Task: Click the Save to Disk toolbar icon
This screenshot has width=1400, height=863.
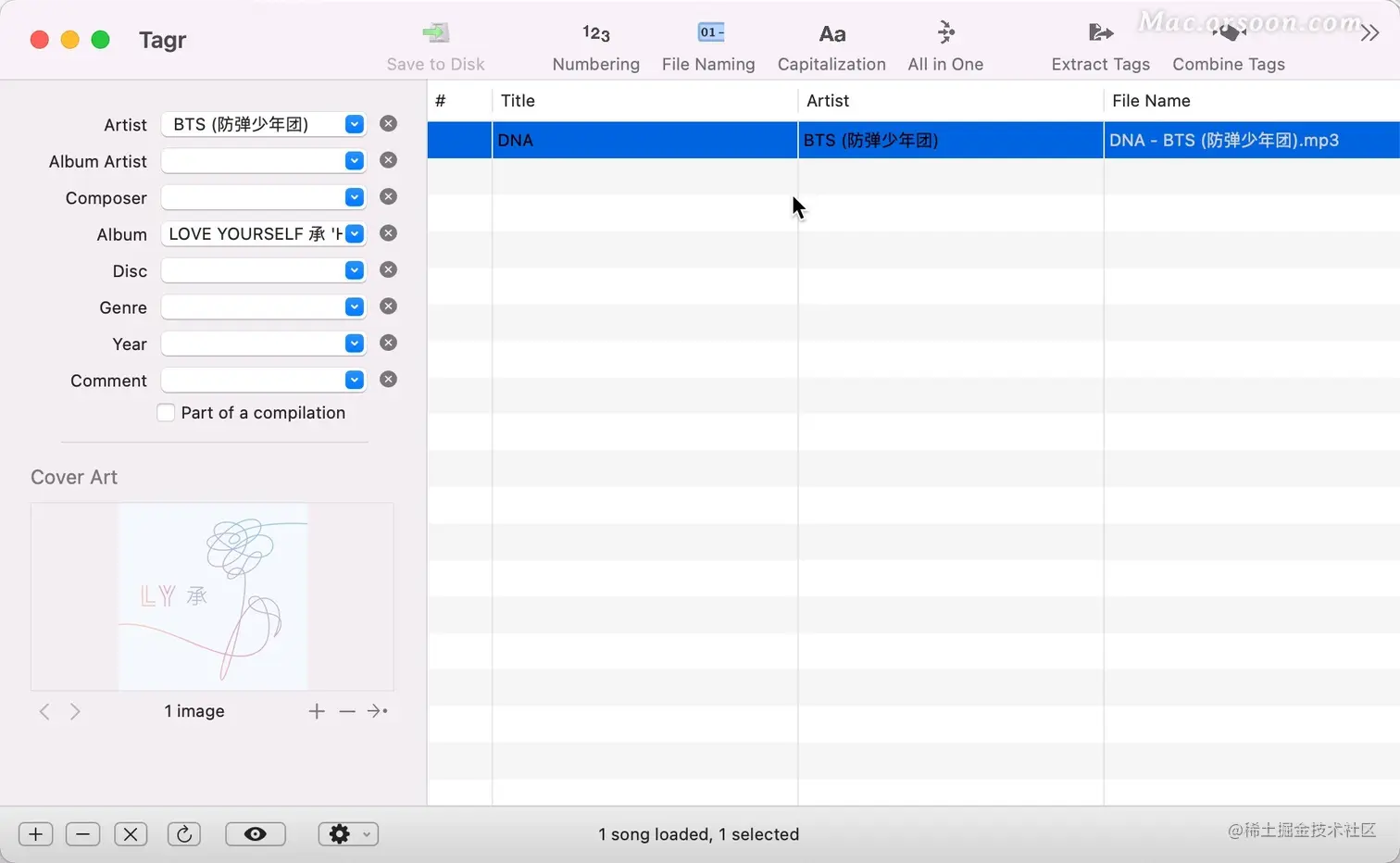Action: tap(435, 34)
